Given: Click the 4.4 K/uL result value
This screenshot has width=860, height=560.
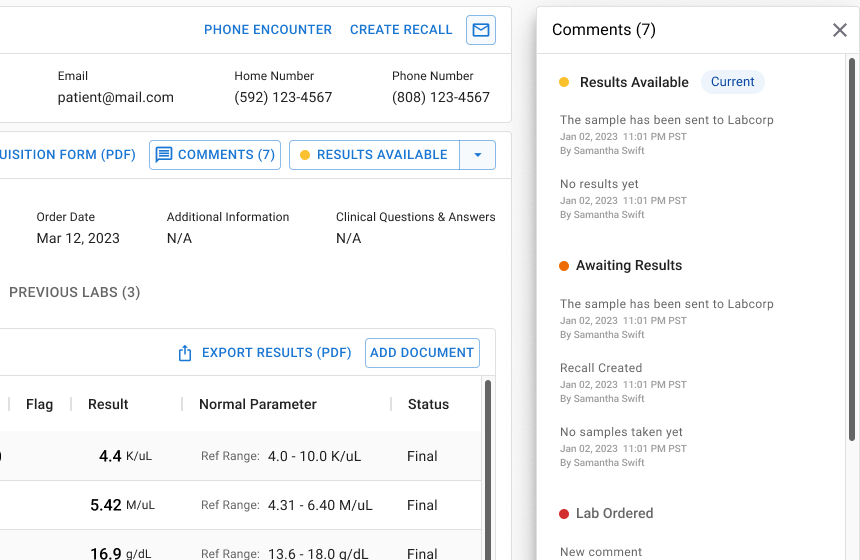Looking at the screenshot, I should tap(125, 456).
